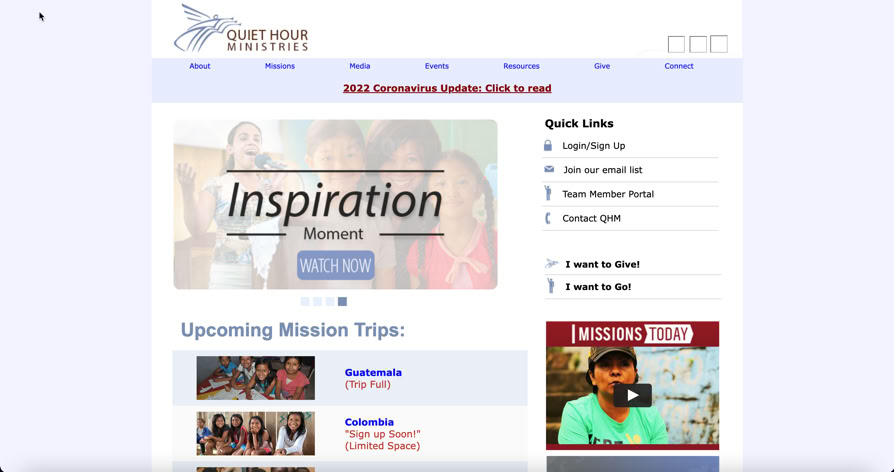Open the About menu
894x472 pixels.
[200, 66]
